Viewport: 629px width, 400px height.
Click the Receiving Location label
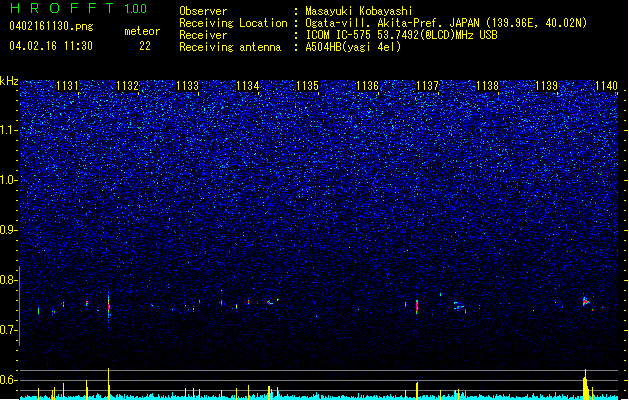233,23
